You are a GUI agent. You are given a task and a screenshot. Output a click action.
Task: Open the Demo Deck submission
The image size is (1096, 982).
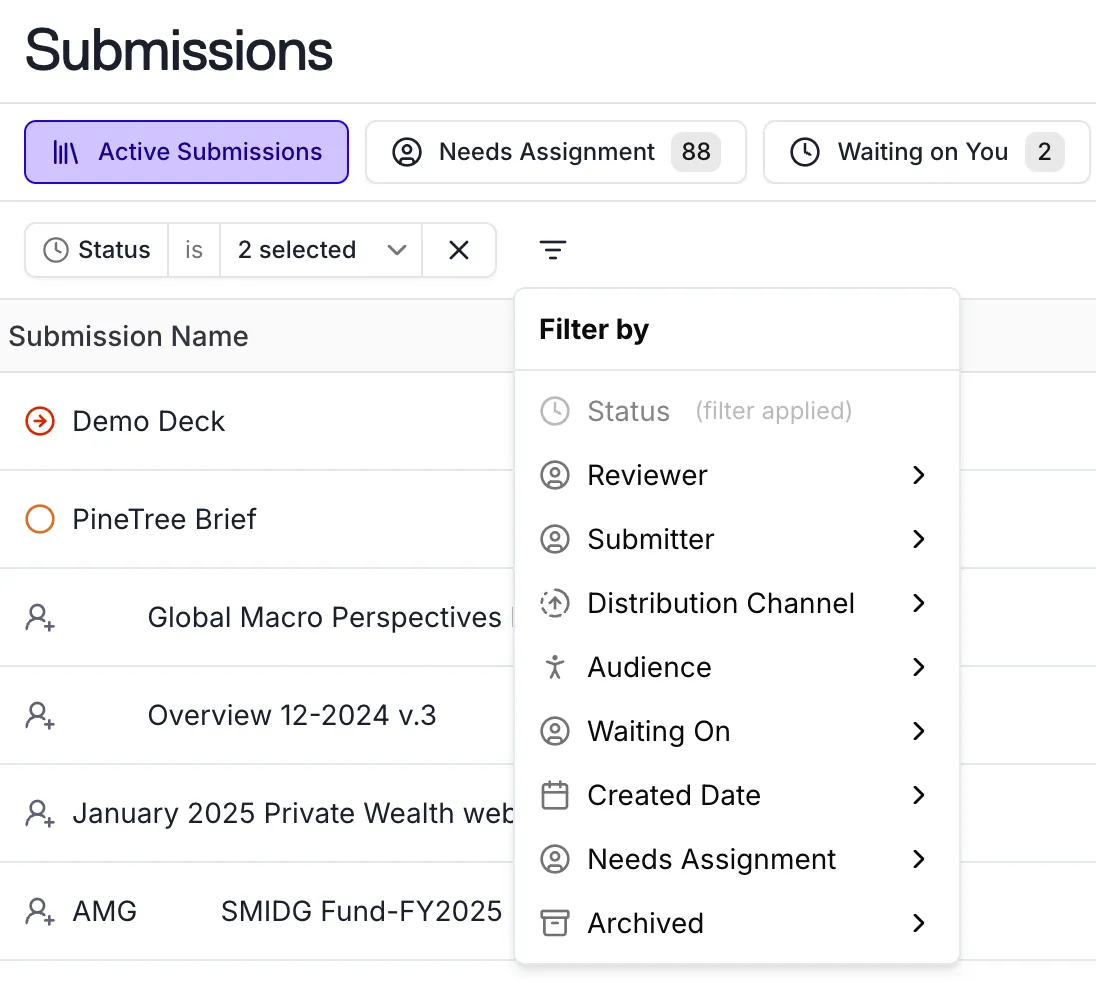(148, 421)
